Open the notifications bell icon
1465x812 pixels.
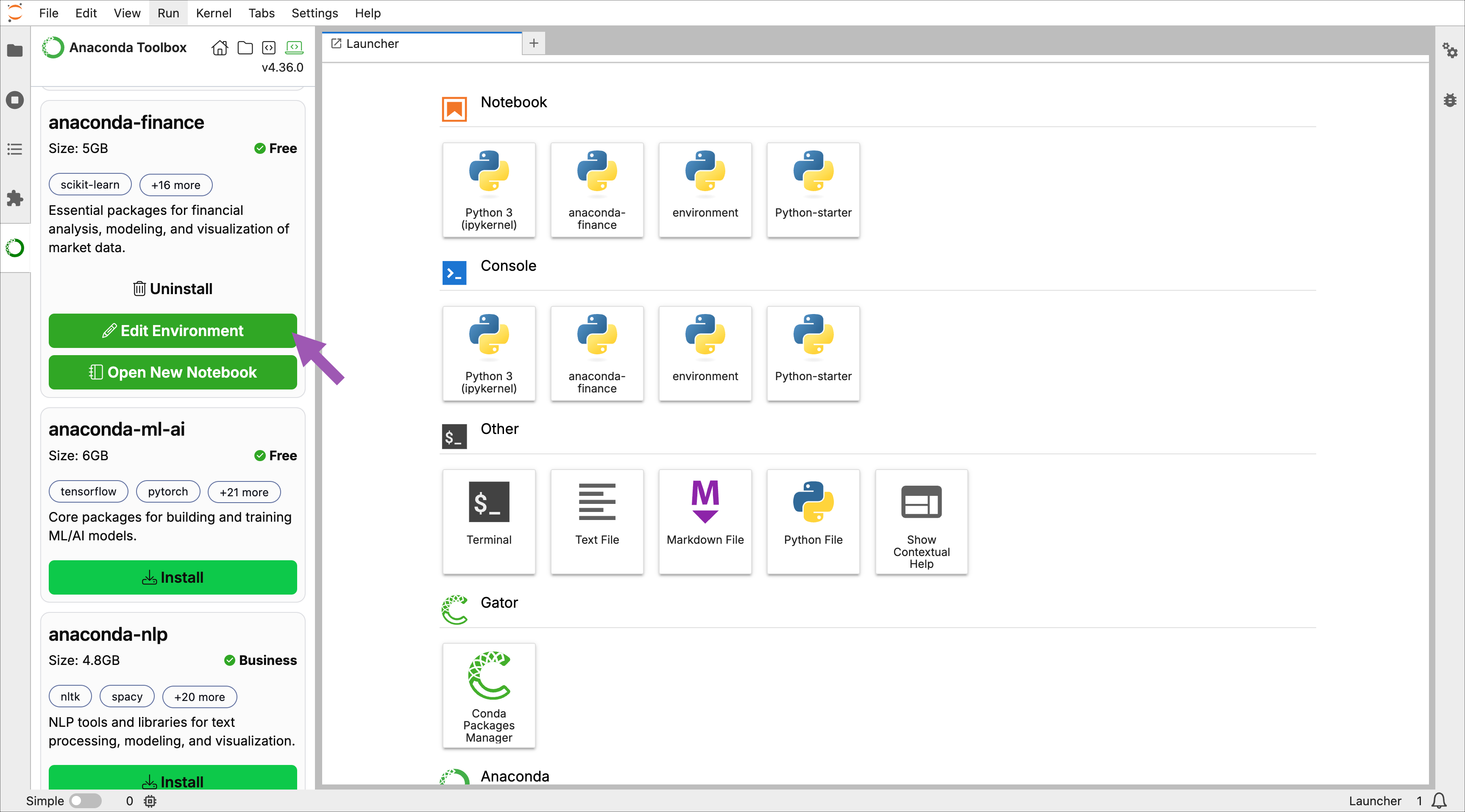tap(1440, 801)
